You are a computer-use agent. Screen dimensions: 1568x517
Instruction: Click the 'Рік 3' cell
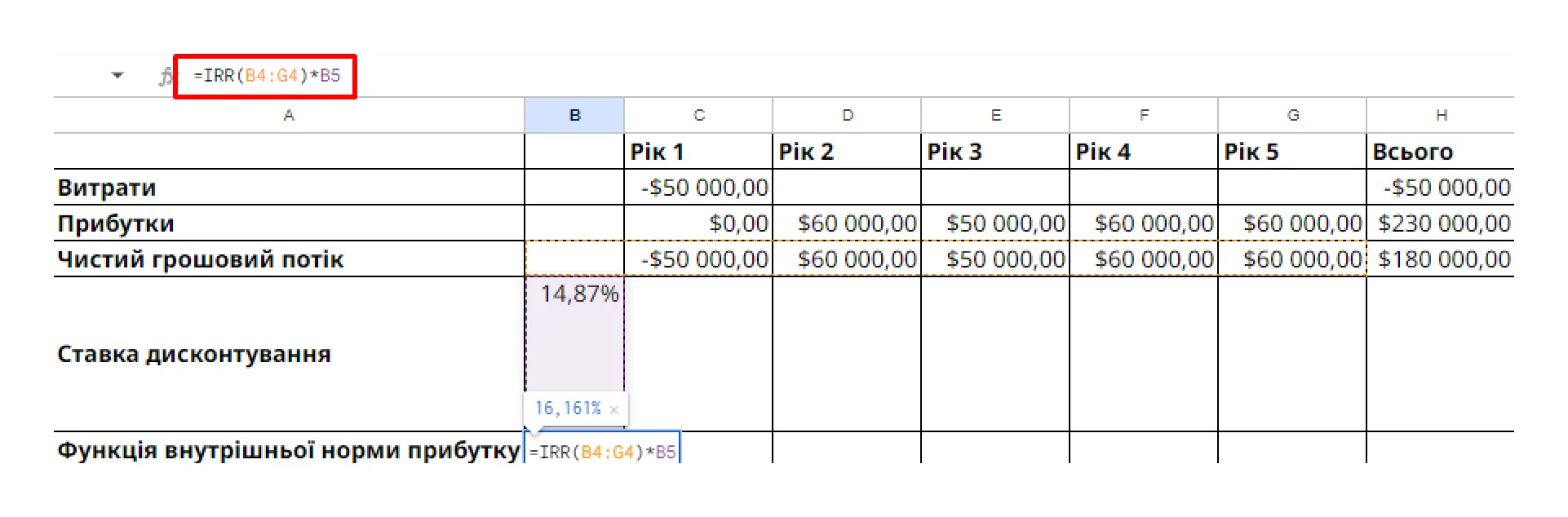pyautogui.click(x=995, y=152)
